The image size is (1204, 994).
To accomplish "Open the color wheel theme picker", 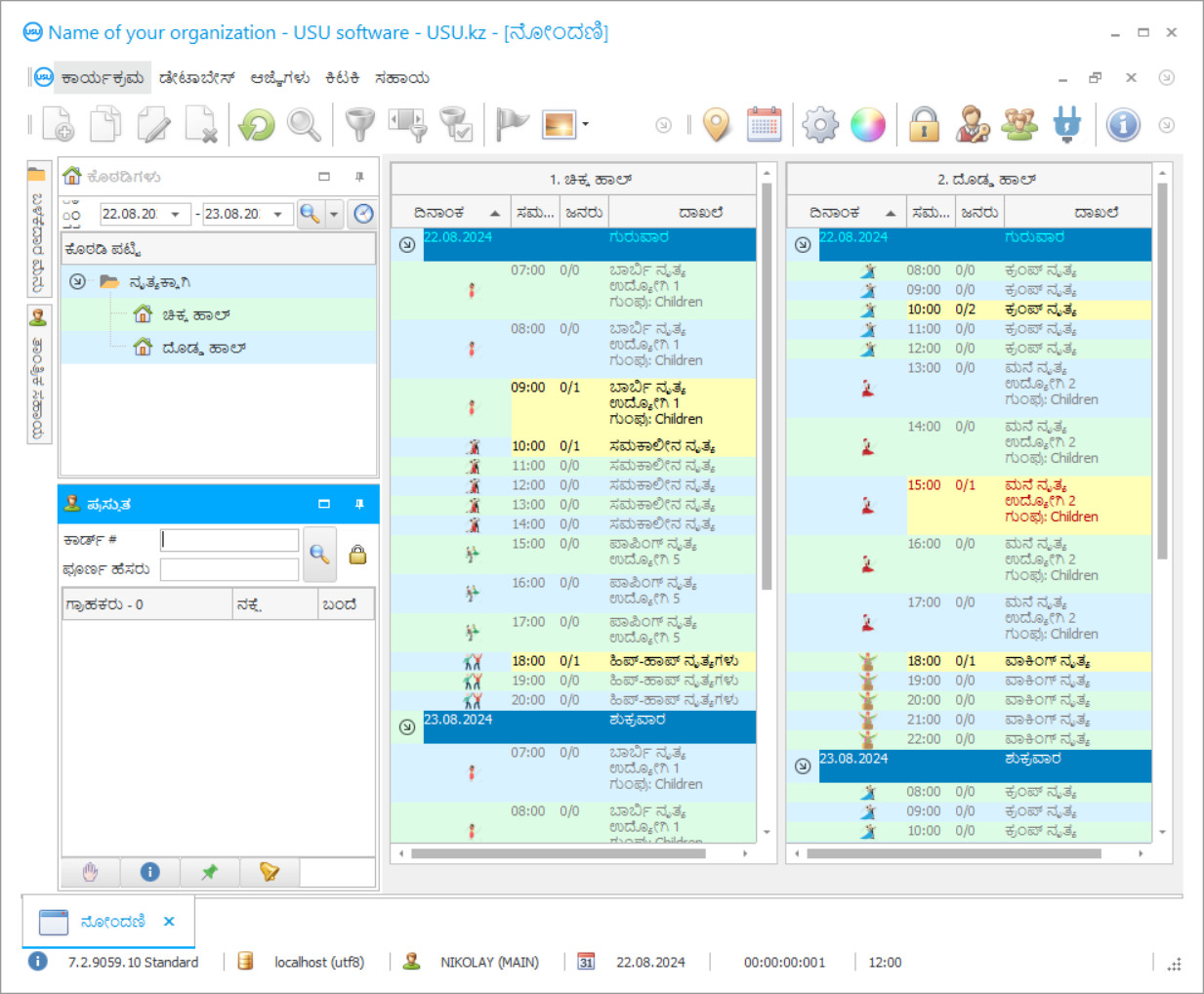I will pyautogui.click(x=868, y=125).
